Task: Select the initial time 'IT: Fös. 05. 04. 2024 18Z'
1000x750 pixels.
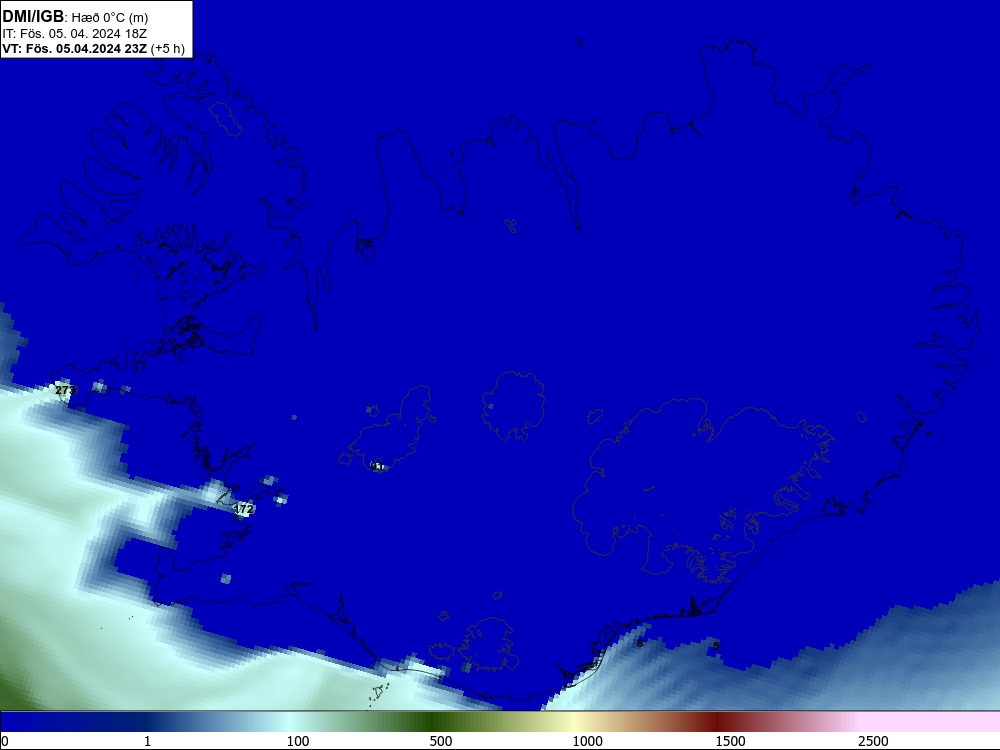Action: pyautogui.click(x=75, y=34)
